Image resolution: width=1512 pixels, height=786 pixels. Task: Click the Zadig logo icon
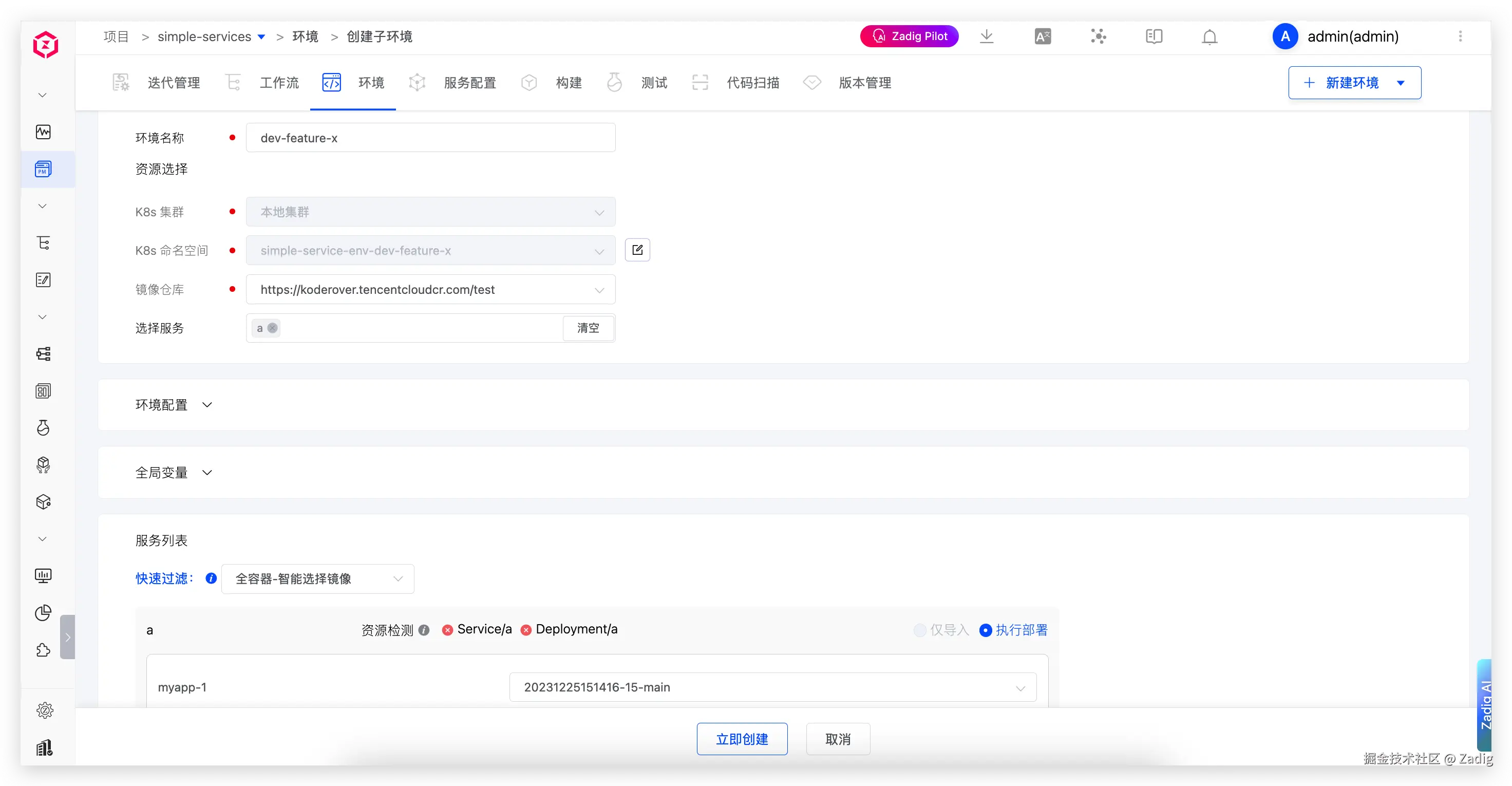[45, 45]
